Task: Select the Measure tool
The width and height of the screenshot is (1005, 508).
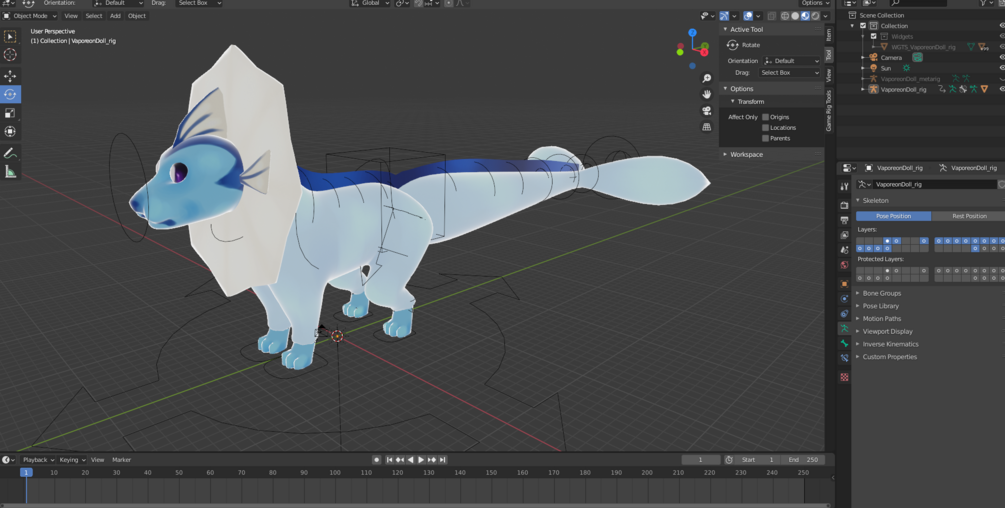Action: point(10,172)
